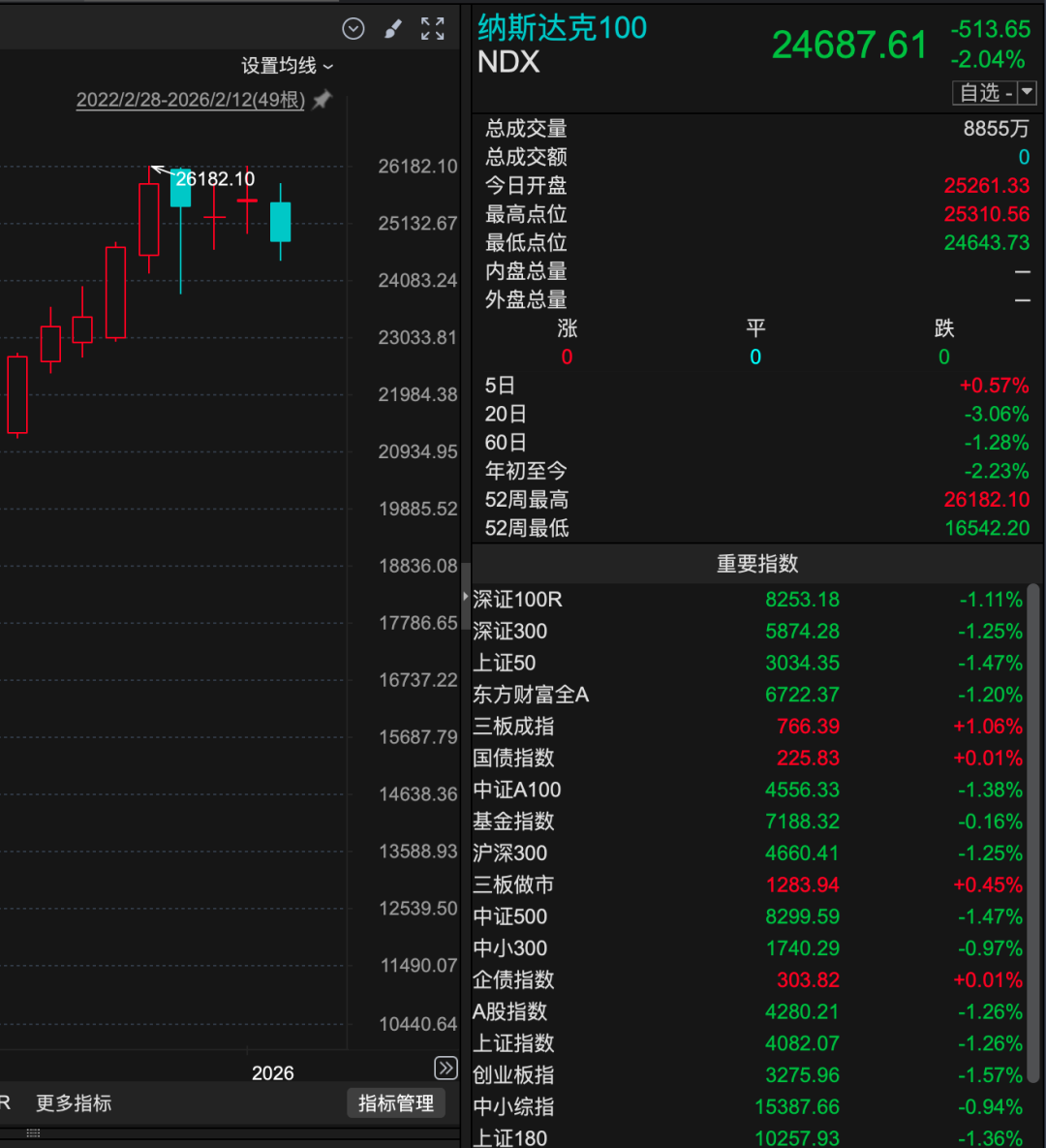
Task: Select A股指数 index row
Action: coord(748,1011)
